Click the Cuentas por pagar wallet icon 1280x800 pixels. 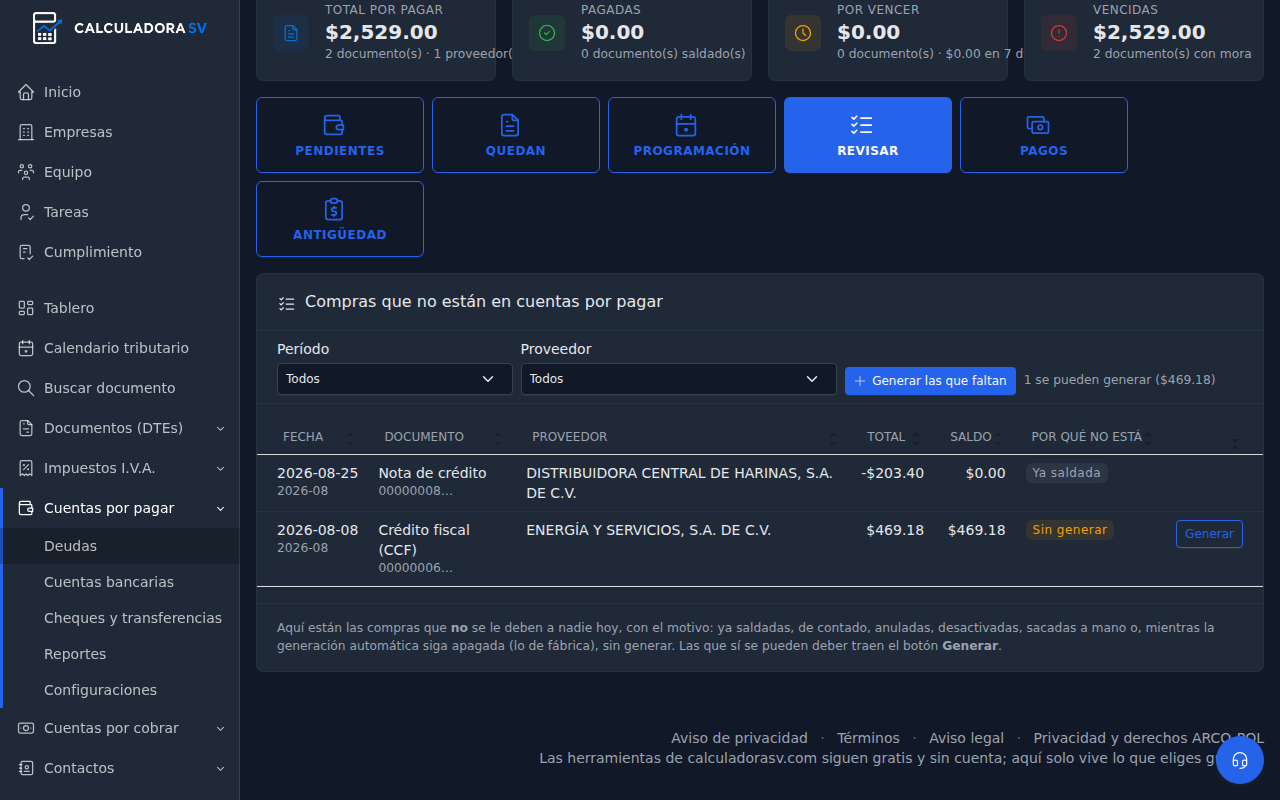26,508
